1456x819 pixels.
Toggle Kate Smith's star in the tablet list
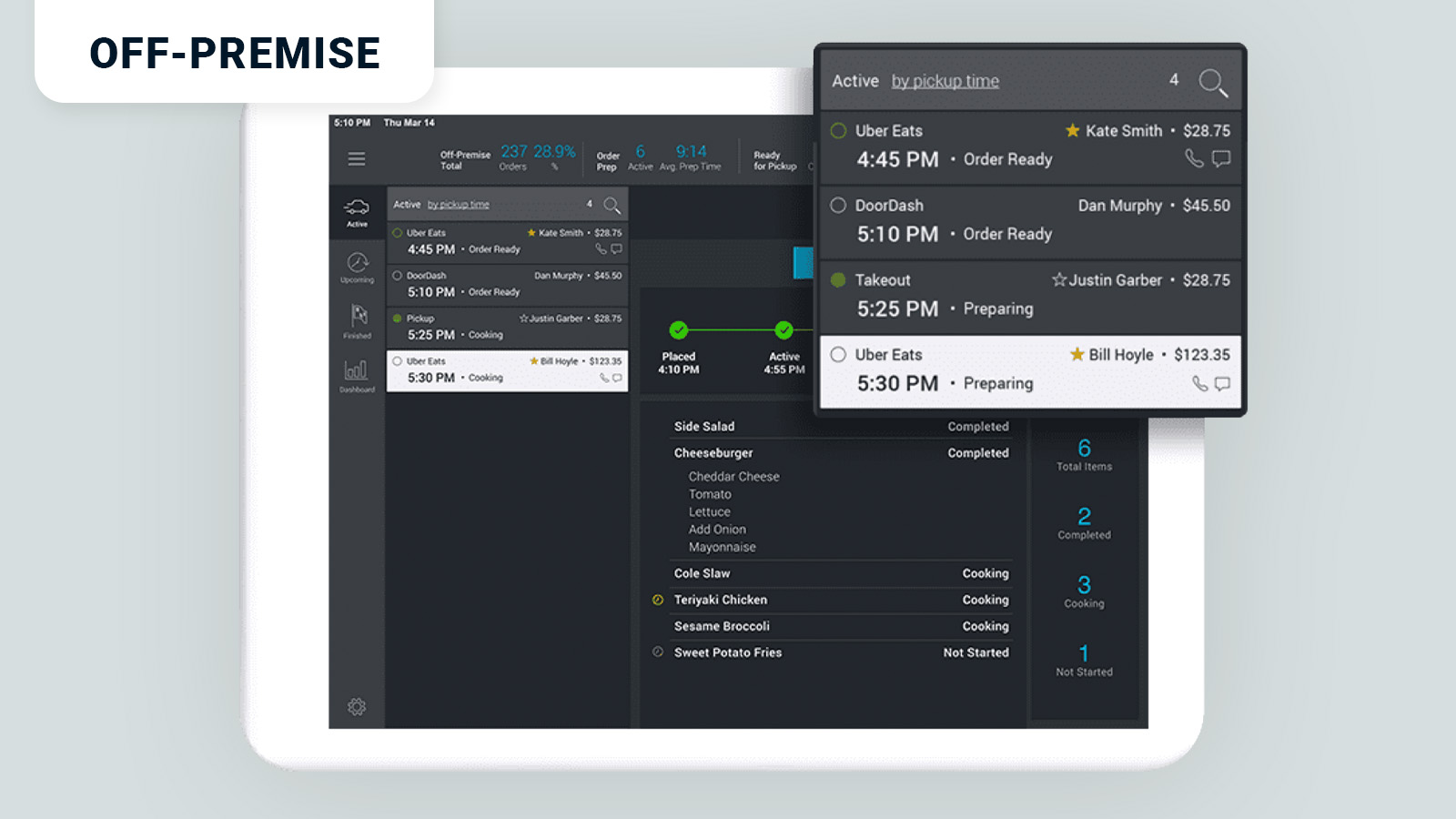[x=532, y=233]
